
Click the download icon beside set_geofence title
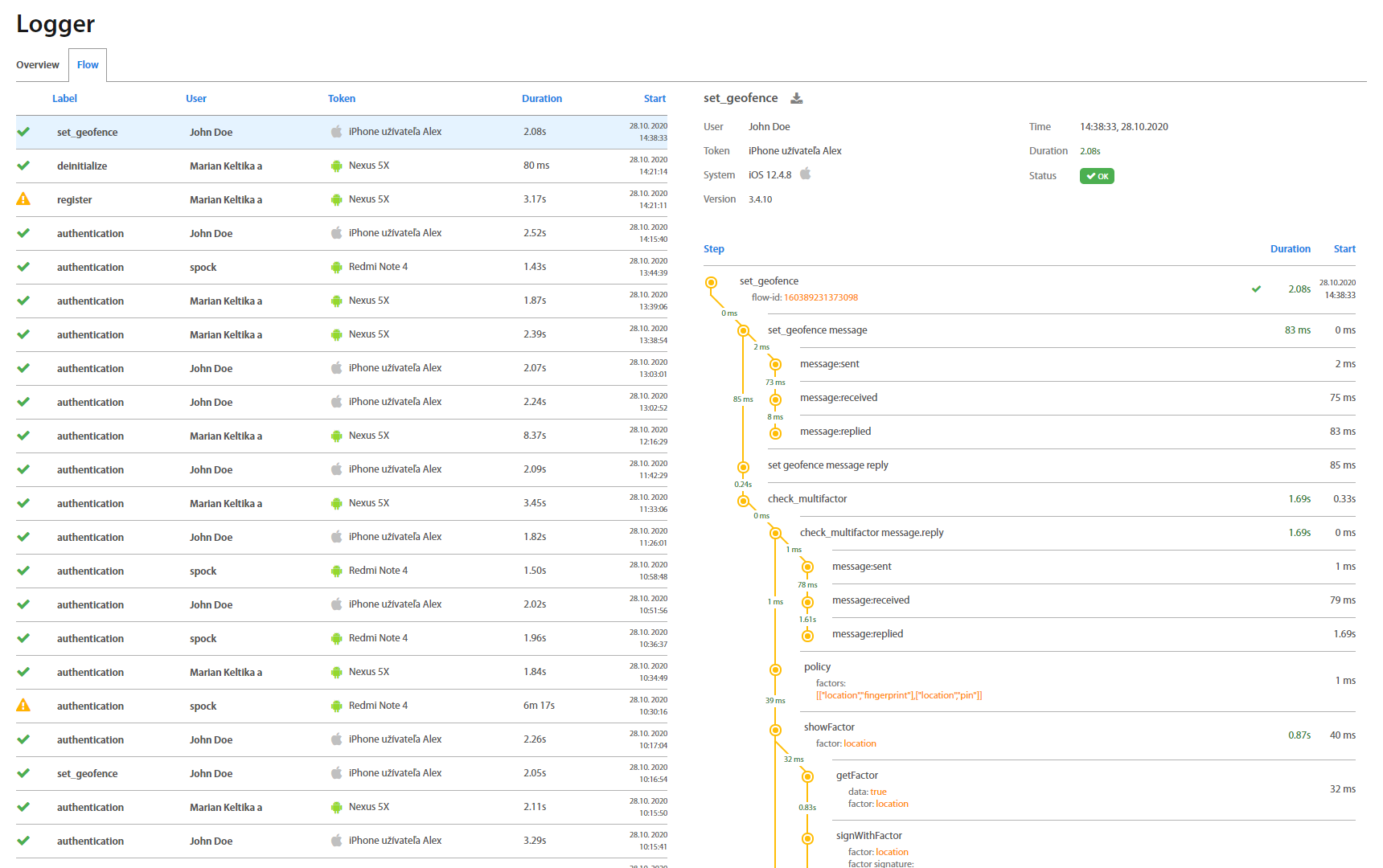(x=796, y=98)
